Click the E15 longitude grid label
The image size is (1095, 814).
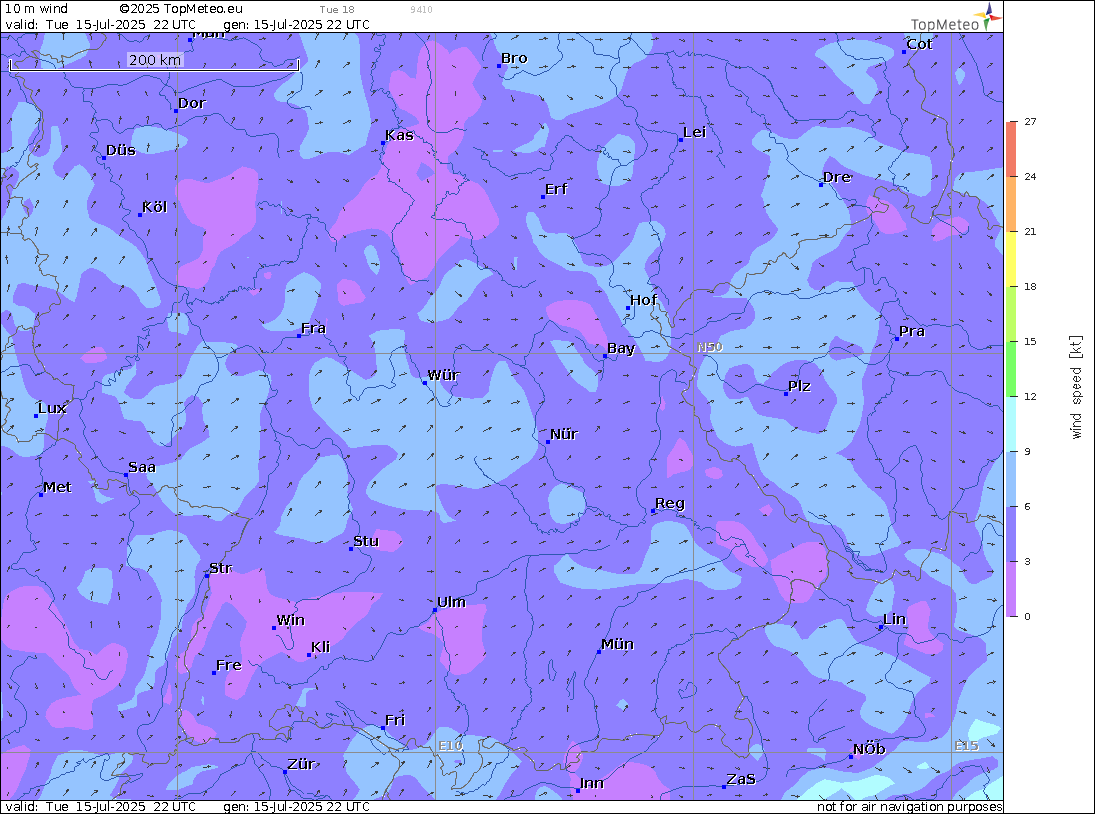pyautogui.click(x=967, y=746)
